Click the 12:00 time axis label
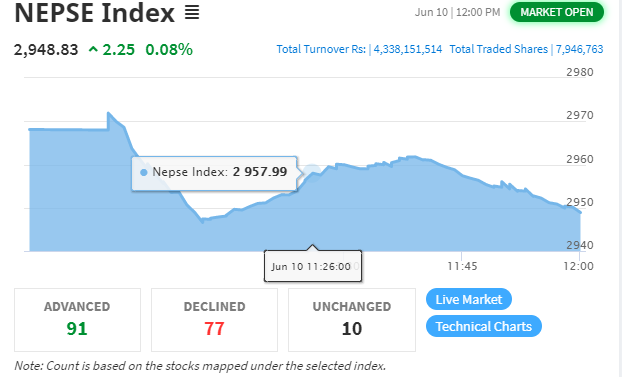The height and width of the screenshot is (377, 622). (578, 266)
